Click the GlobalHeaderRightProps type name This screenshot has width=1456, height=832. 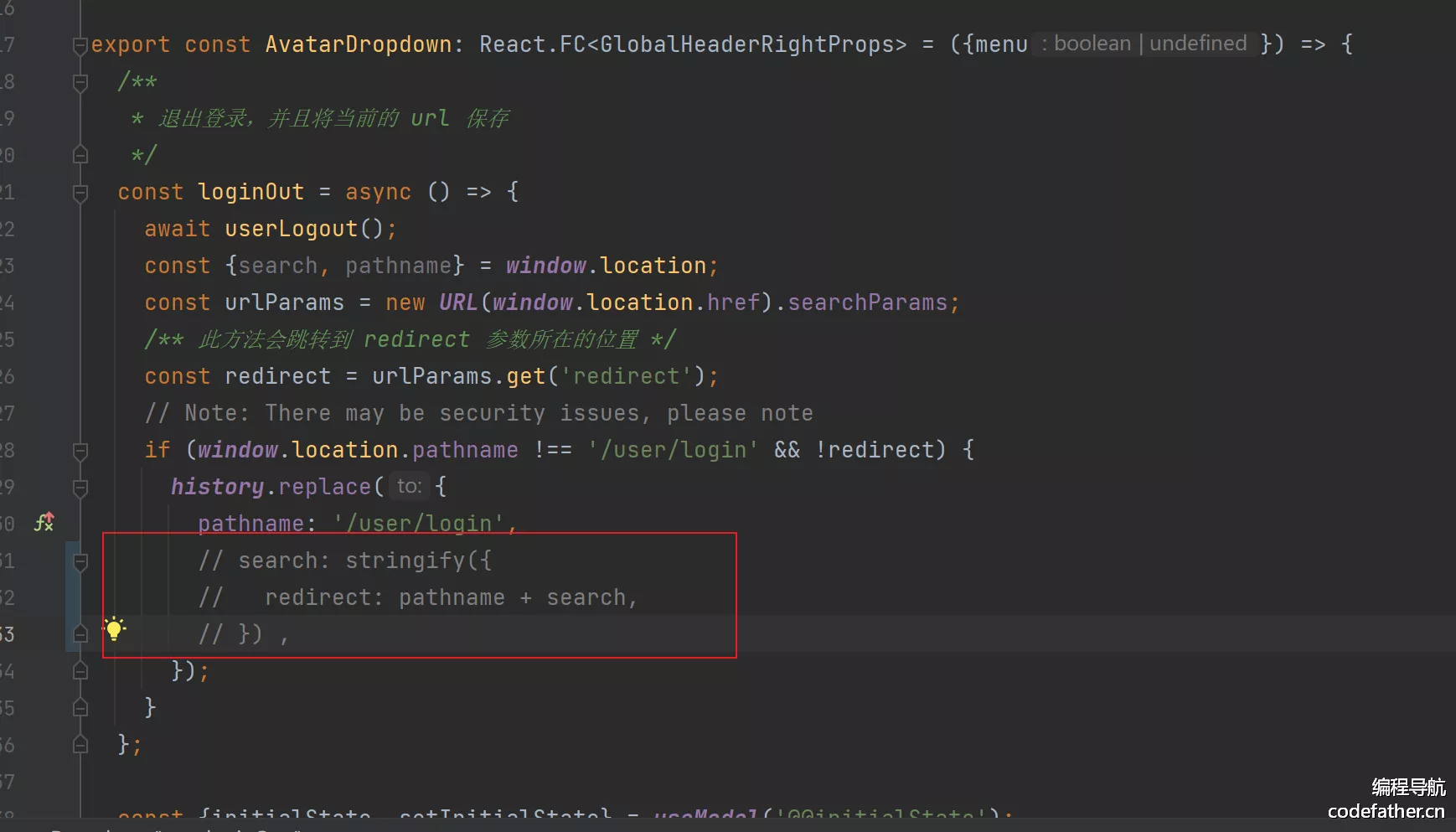747,44
